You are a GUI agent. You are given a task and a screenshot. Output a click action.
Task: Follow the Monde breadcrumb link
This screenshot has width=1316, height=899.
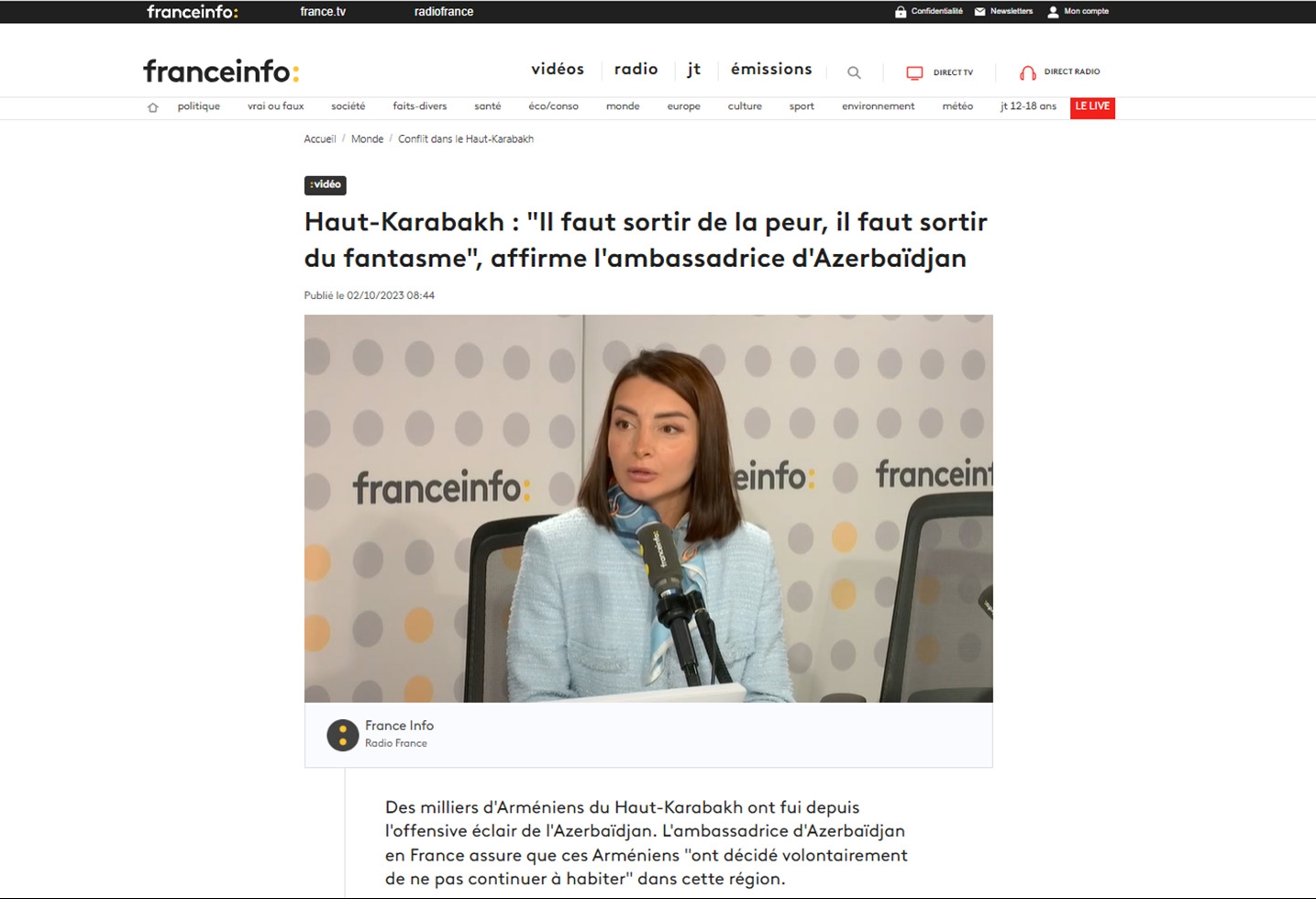click(x=367, y=139)
